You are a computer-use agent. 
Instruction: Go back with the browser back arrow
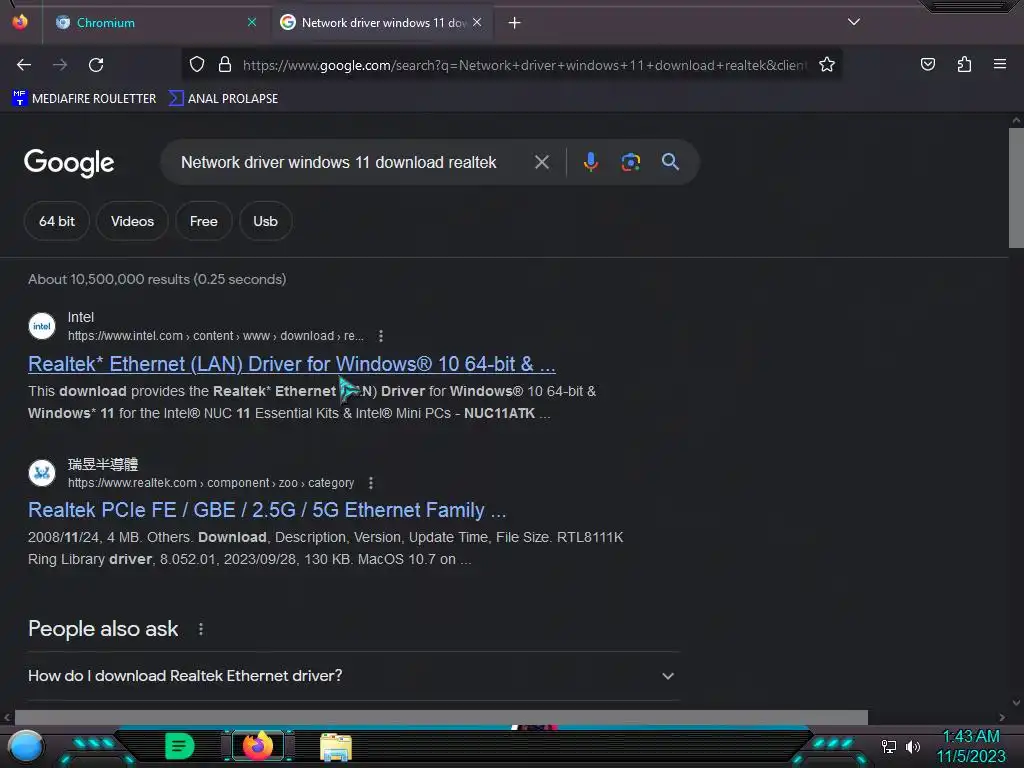click(24, 65)
